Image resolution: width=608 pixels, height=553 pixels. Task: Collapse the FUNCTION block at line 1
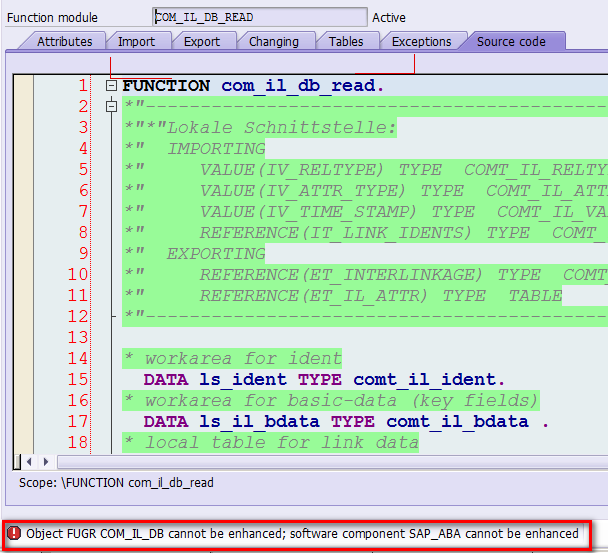click(x=111, y=85)
